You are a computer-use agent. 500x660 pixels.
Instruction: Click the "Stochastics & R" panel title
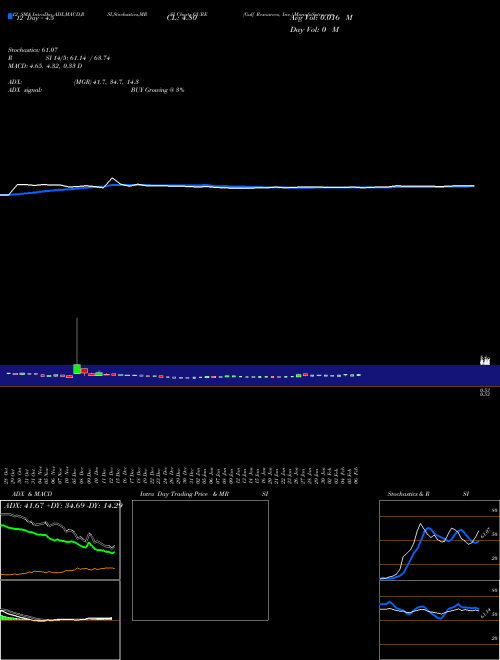(x=408, y=494)
